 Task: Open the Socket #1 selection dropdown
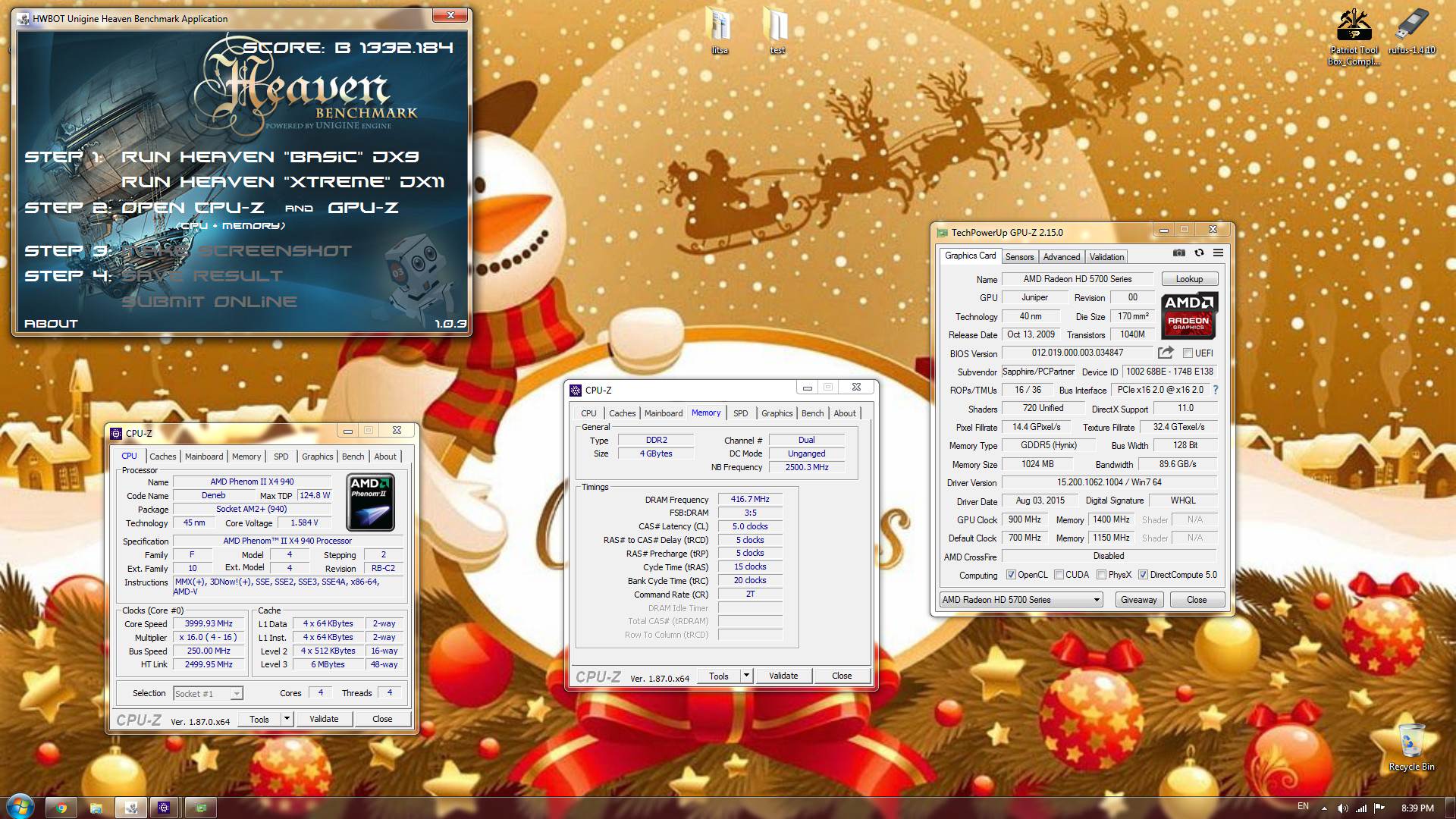click(x=208, y=693)
